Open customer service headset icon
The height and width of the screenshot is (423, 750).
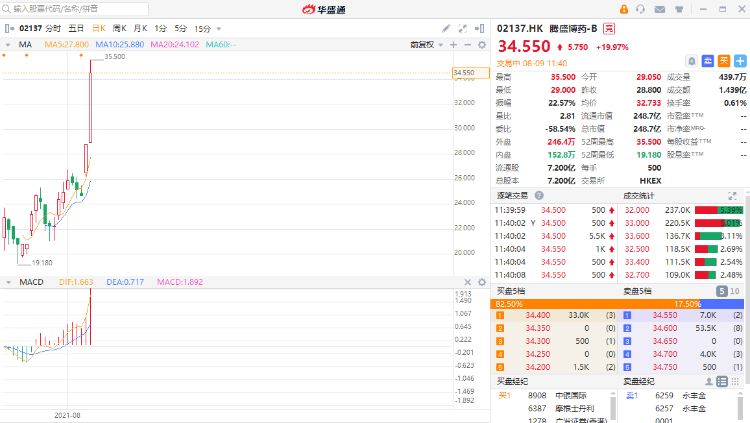pos(639,9)
